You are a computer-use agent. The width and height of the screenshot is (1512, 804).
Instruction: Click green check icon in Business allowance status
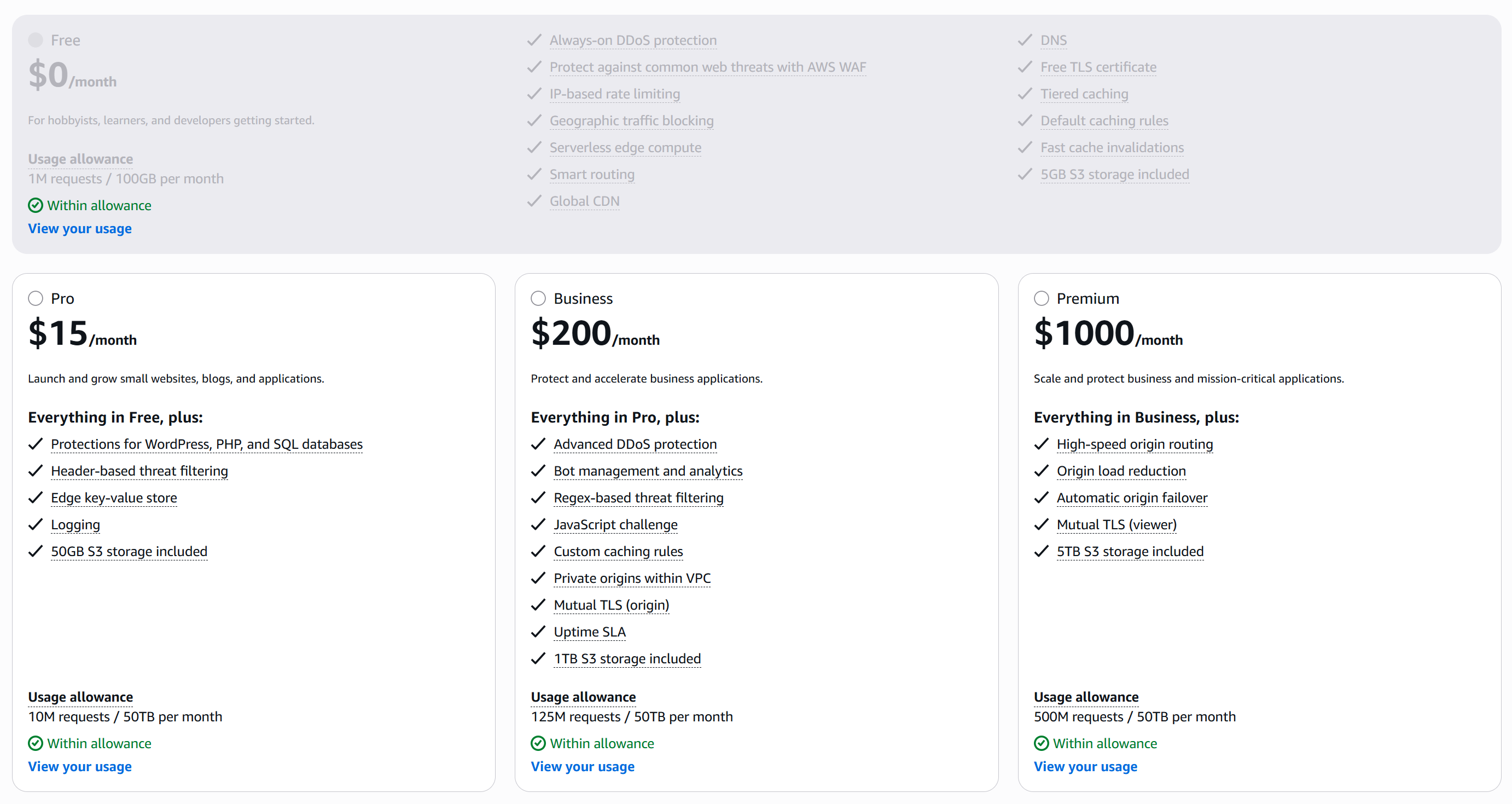tap(538, 743)
